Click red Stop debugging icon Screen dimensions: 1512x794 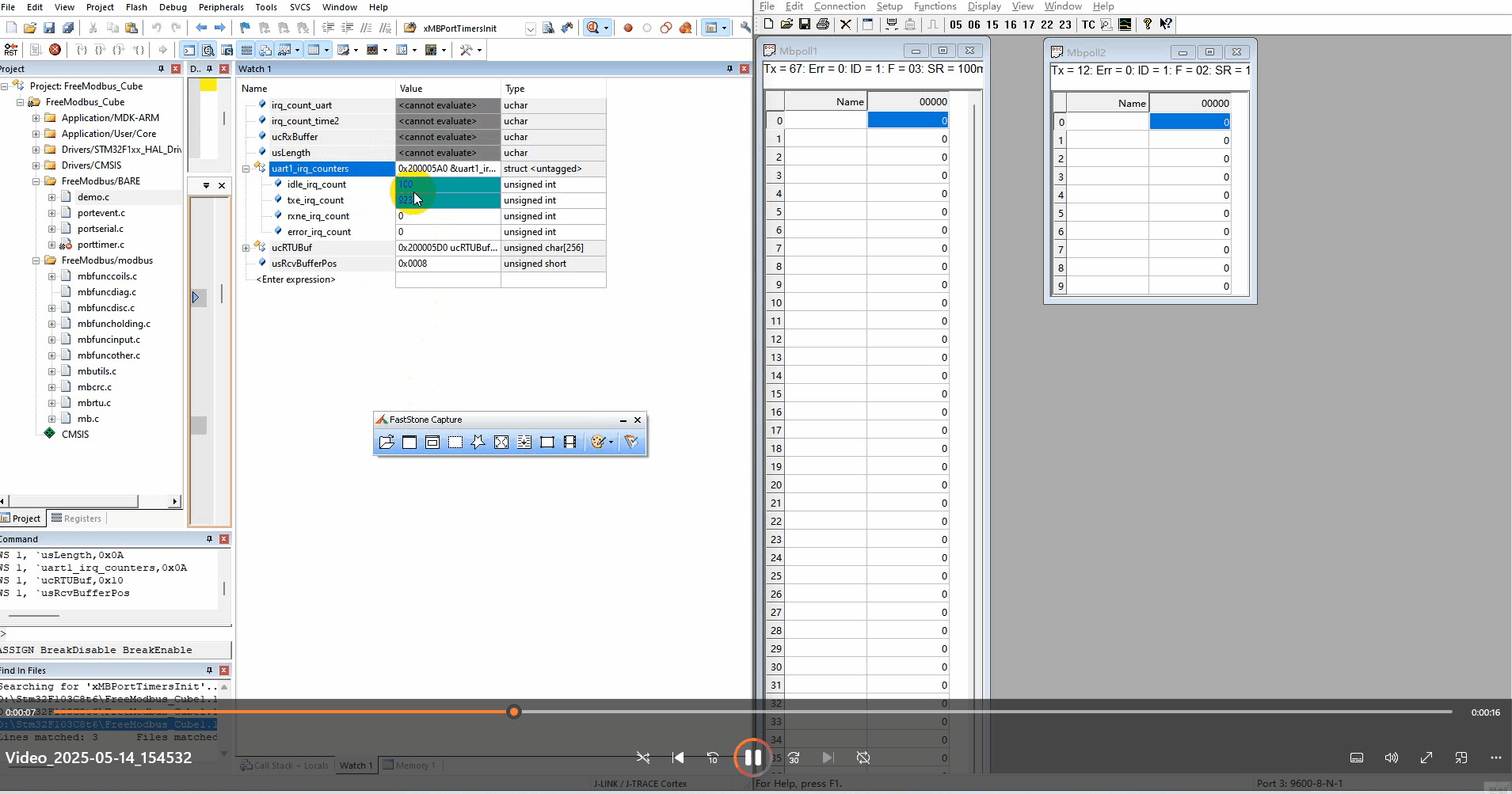[x=55, y=50]
